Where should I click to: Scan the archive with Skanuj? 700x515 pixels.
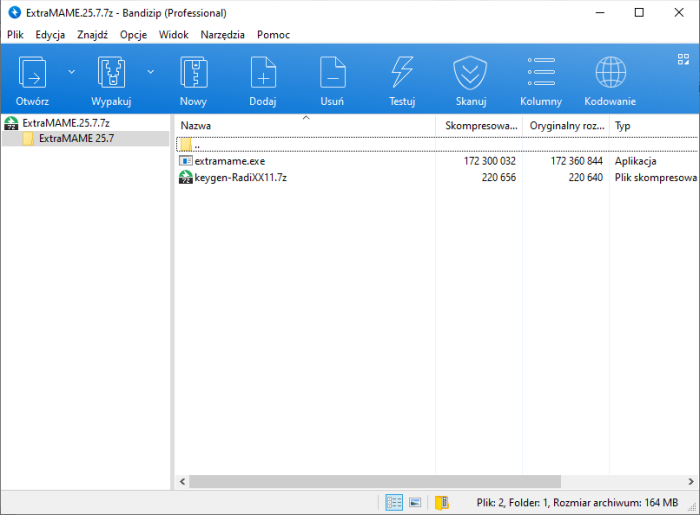coord(471,72)
